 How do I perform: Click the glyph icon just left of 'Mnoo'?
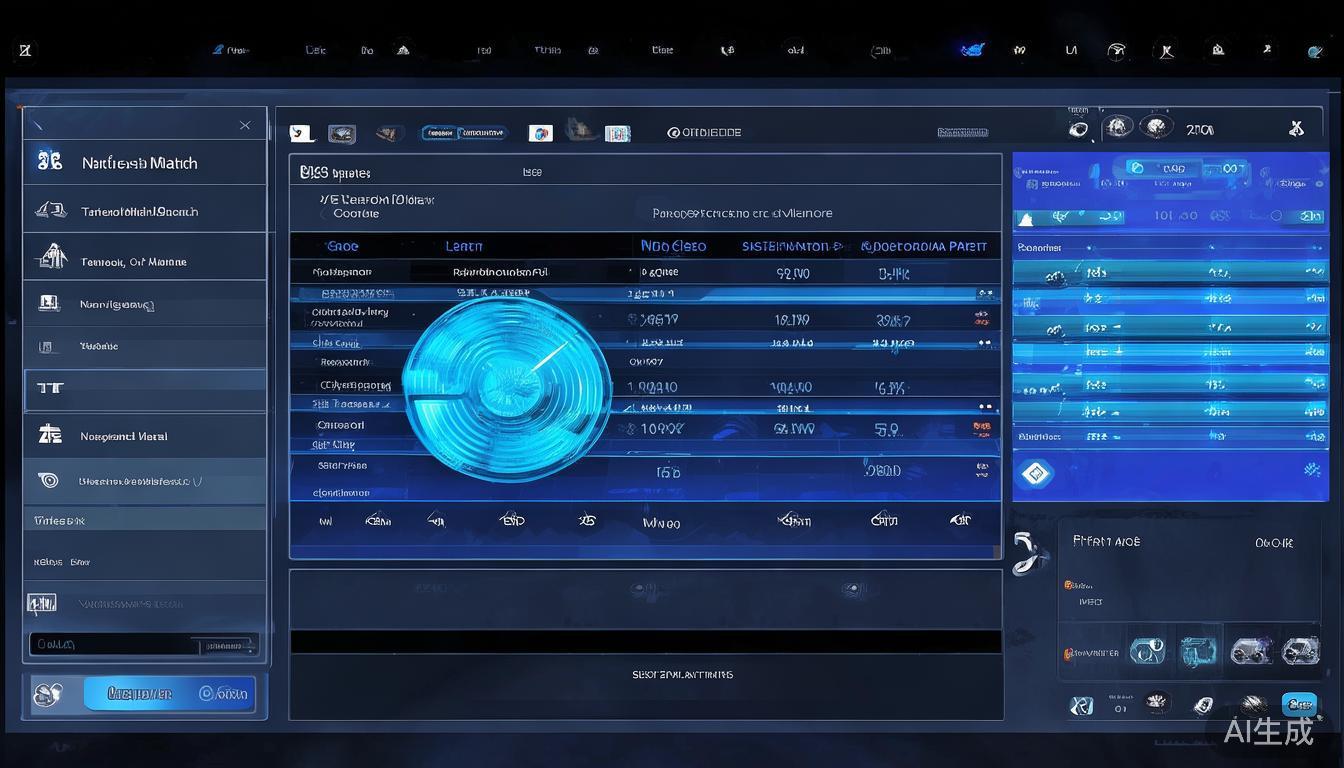tap(587, 520)
